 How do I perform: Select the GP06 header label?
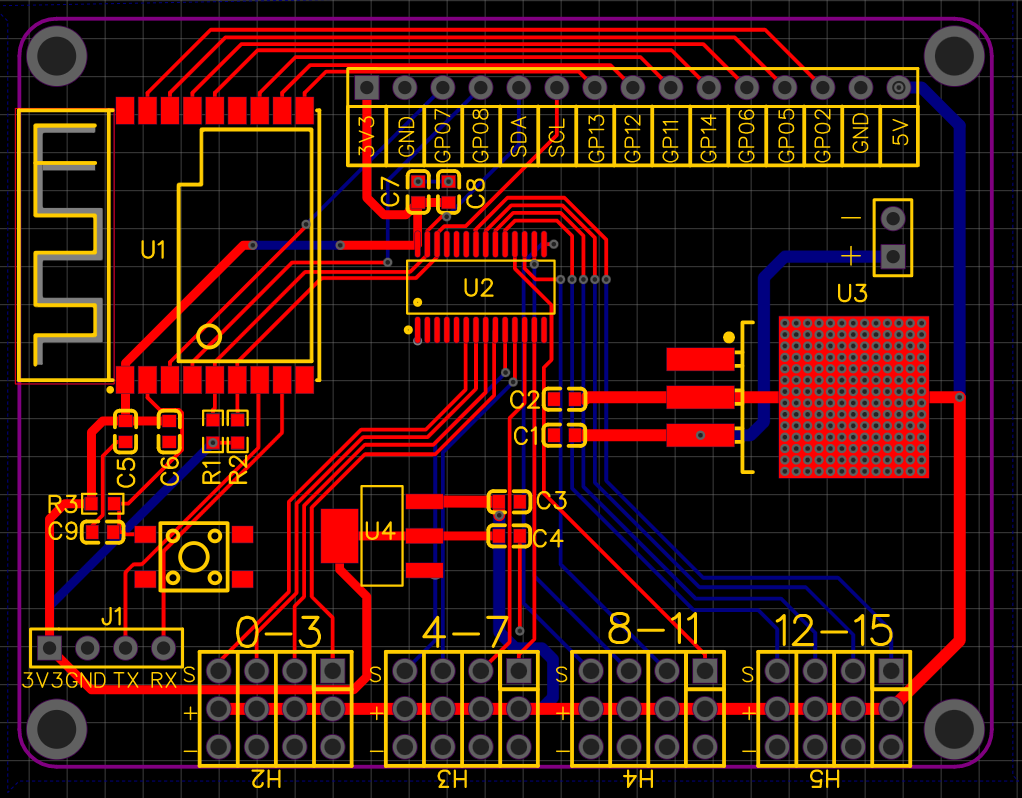point(747,136)
